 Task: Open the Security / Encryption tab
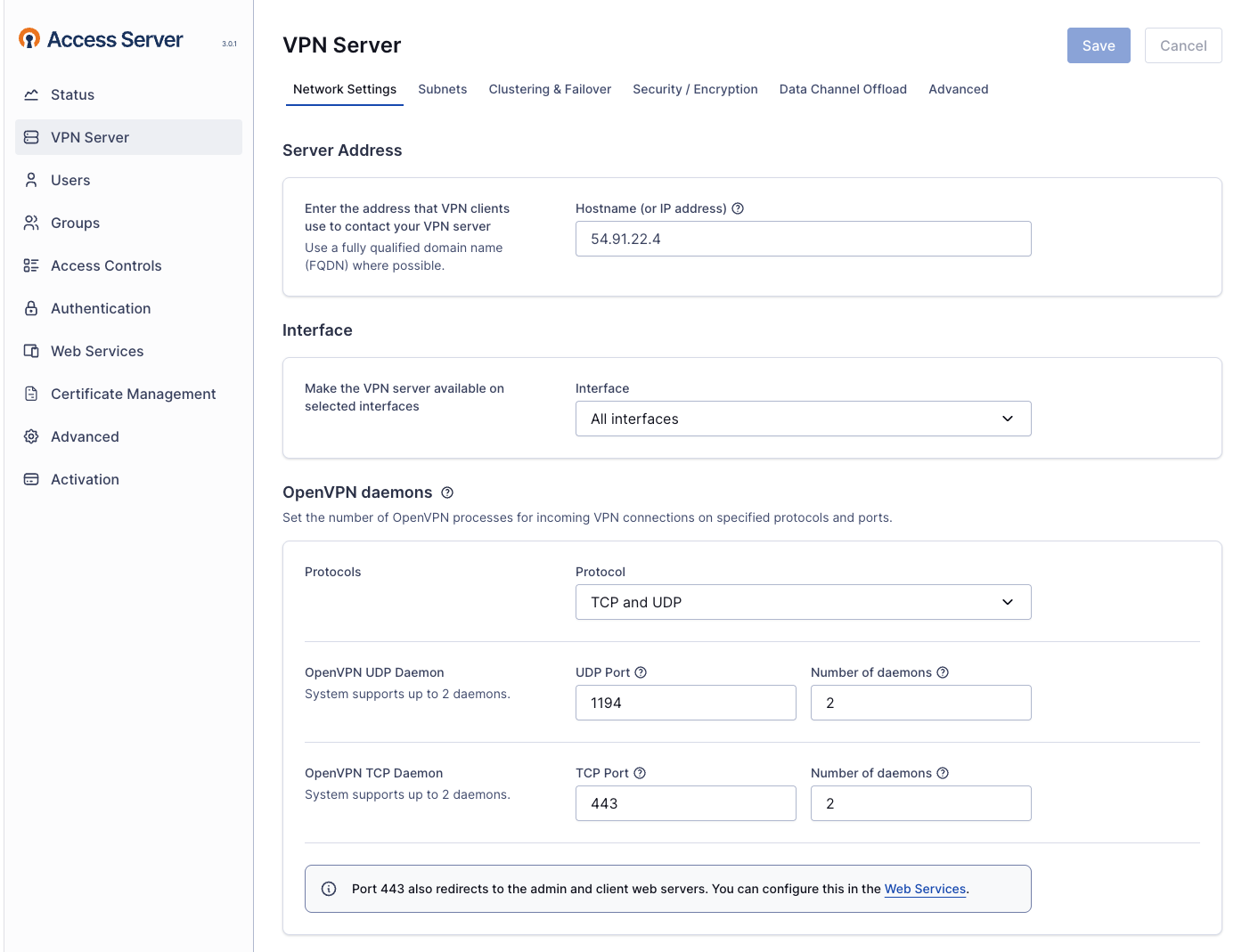tap(695, 89)
